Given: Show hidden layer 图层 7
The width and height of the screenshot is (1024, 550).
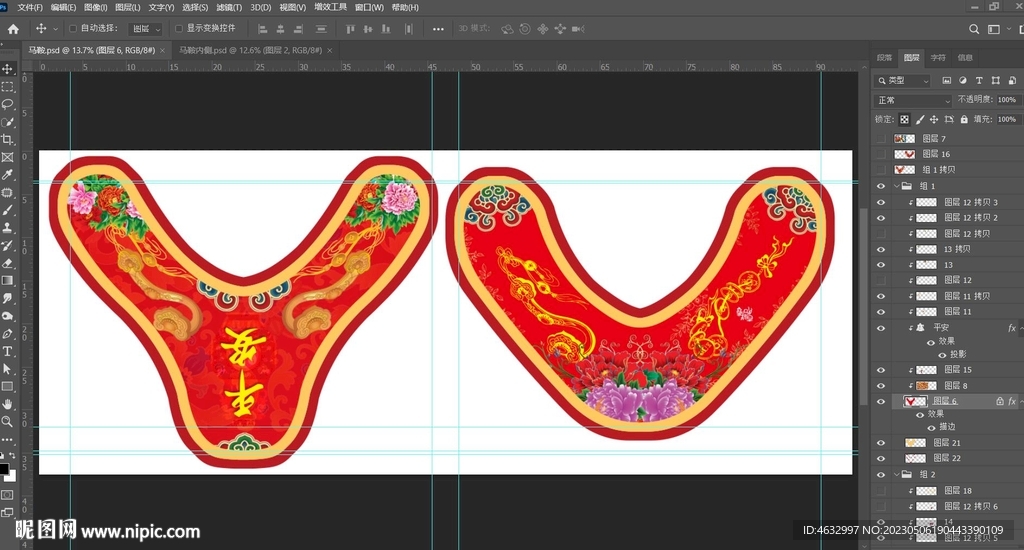Looking at the screenshot, I should [881, 138].
